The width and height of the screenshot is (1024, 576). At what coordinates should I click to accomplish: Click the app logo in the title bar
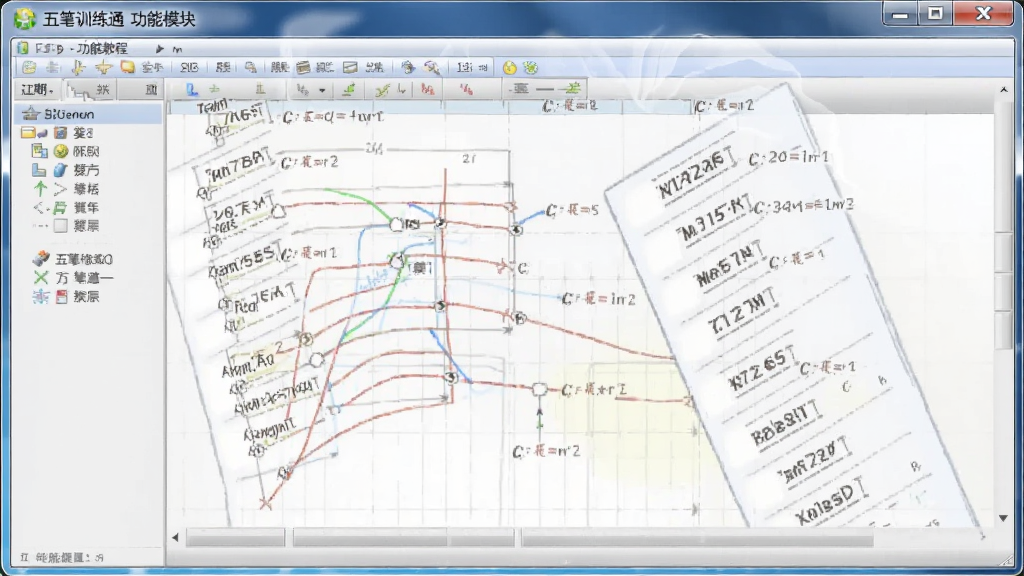pos(24,18)
